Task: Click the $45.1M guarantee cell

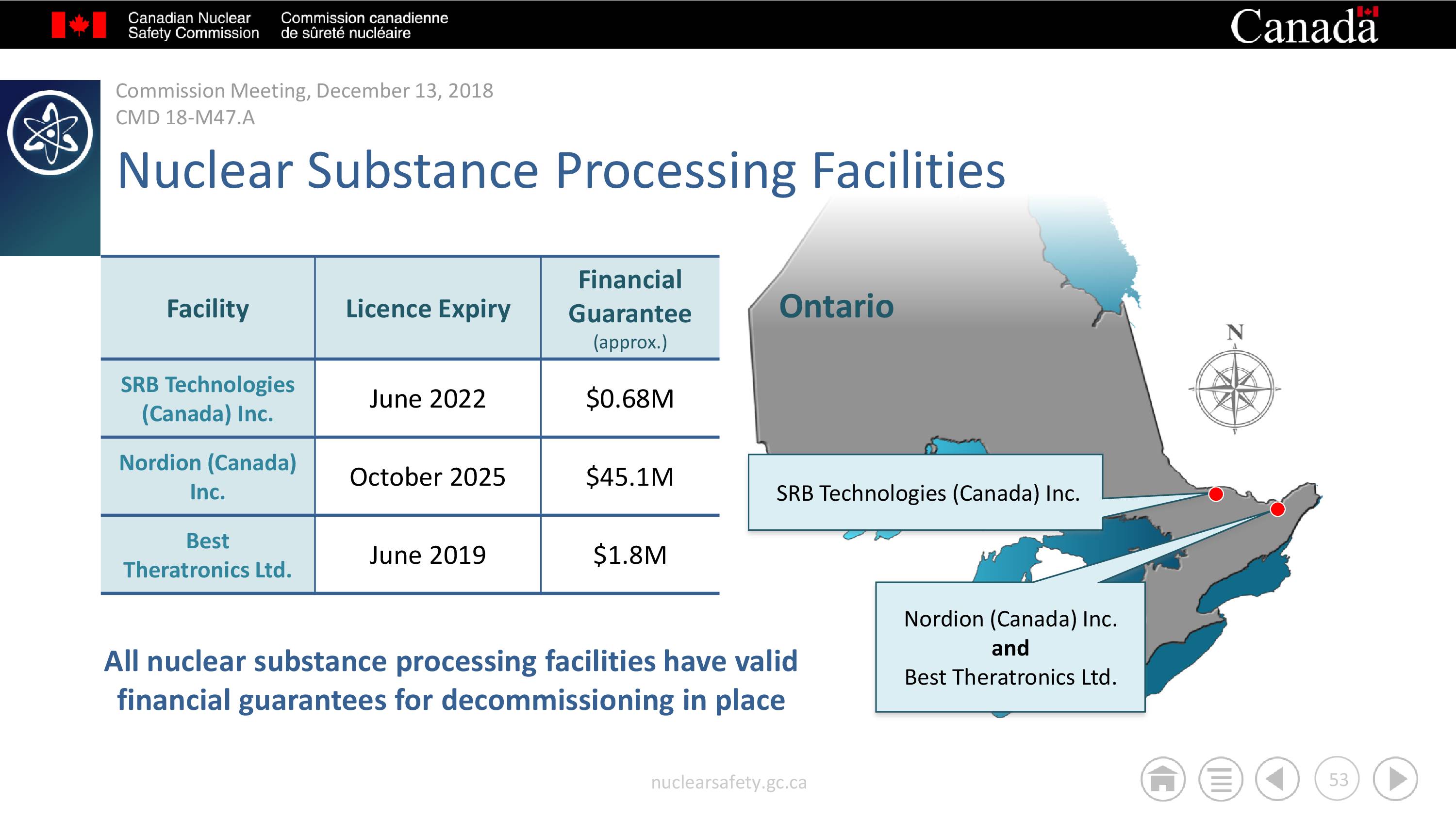Action: pos(630,476)
